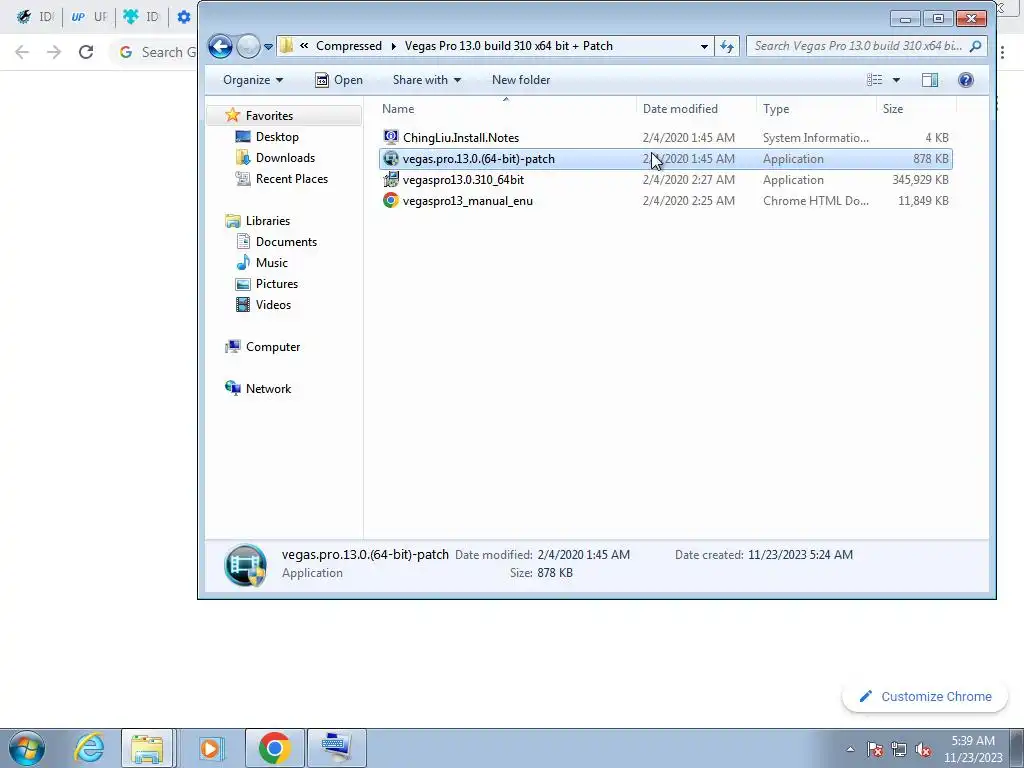
Task: Switch to the Chrome tab labeled UP
Action: tap(89, 17)
